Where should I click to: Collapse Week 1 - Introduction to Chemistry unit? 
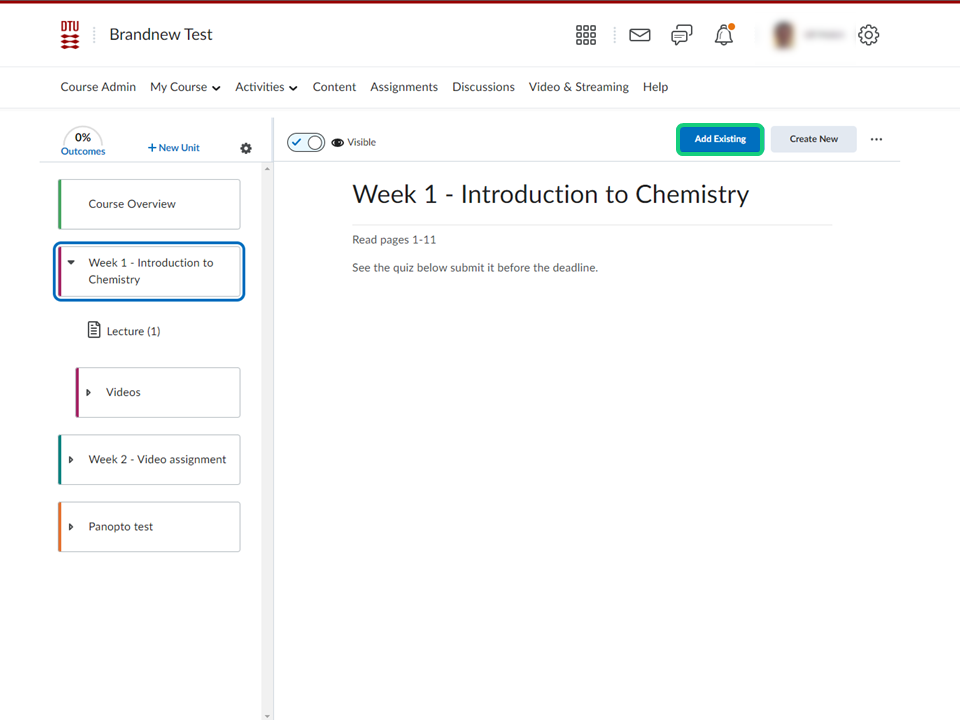[72, 263]
